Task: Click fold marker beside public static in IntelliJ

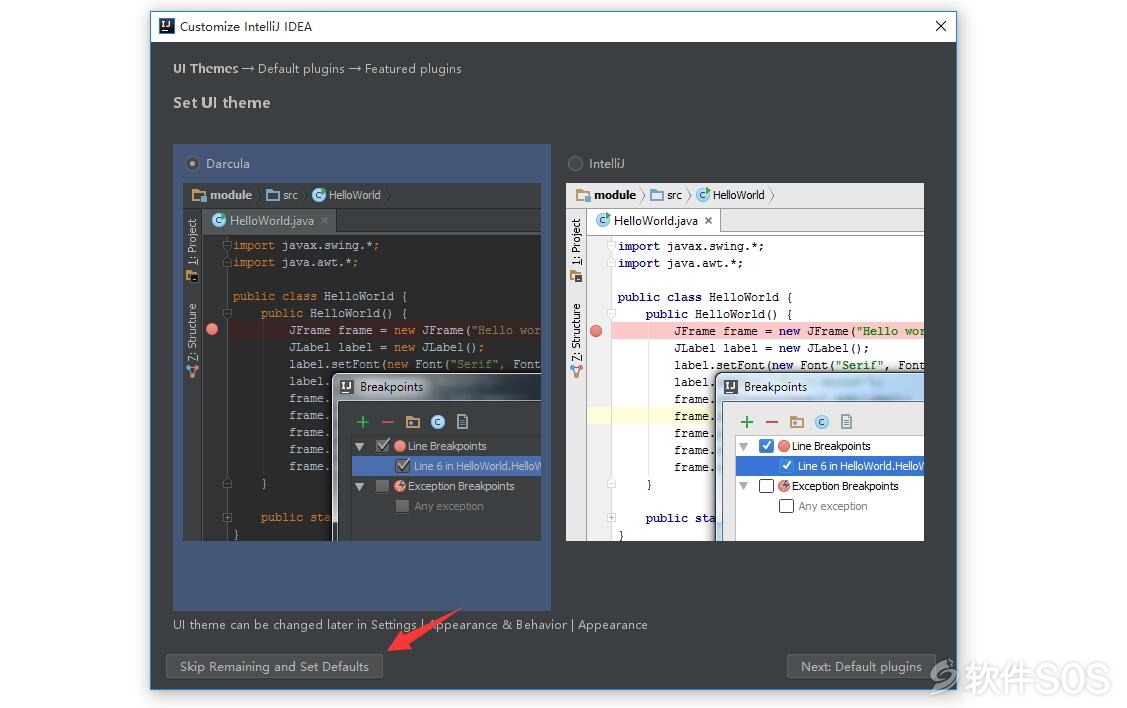Action: coord(612,518)
